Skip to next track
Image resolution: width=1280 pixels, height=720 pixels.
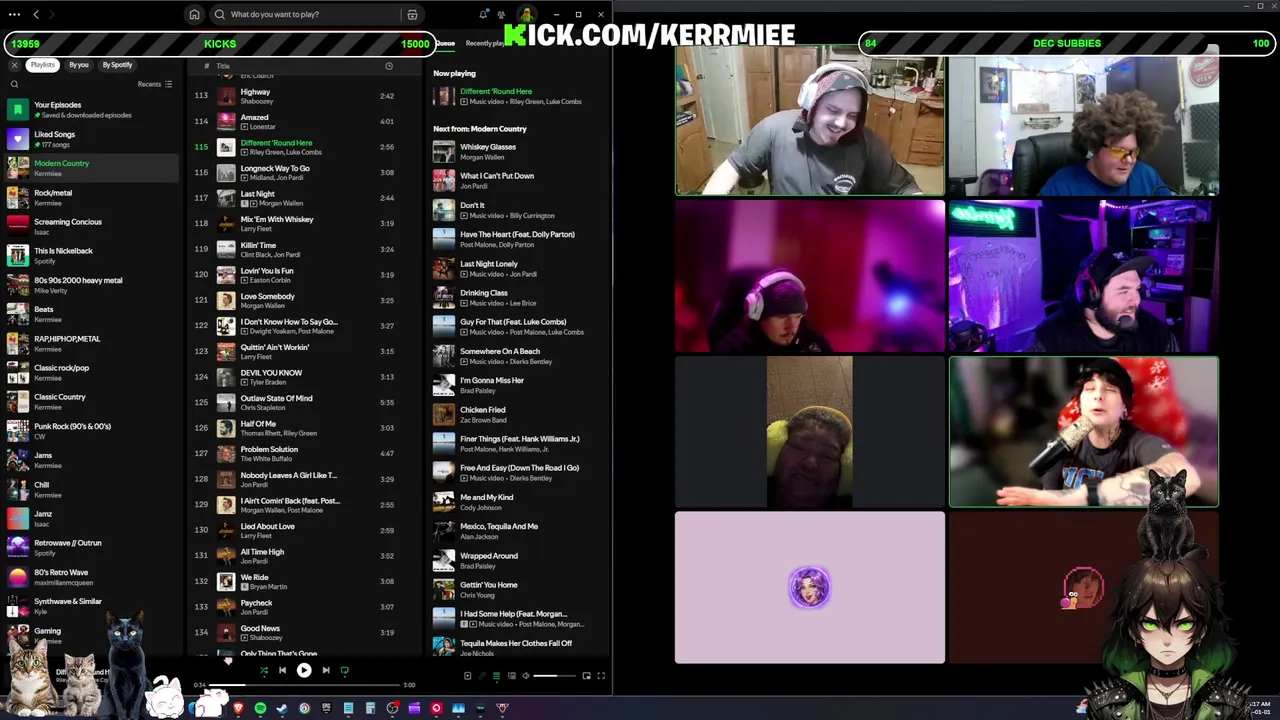325,671
